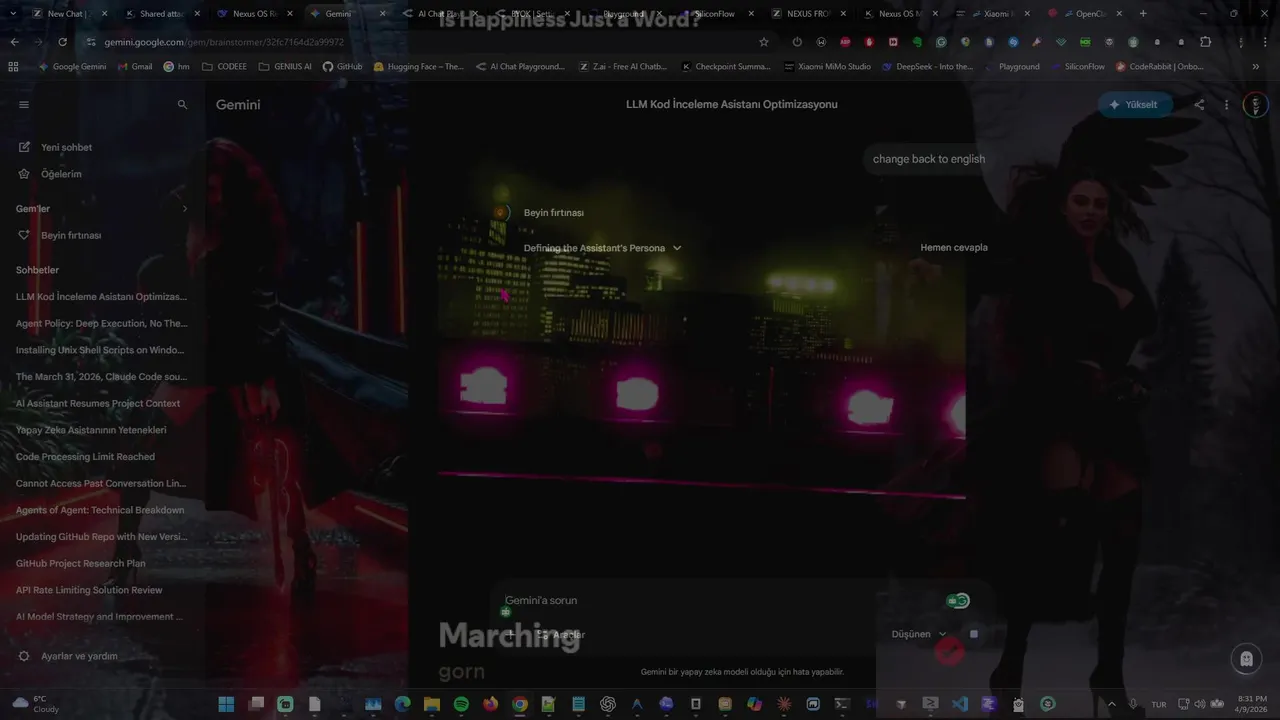Image resolution: width=1280 pixels, height=720 pixels.
Task: Open the GENIUS AI bookmarks folder
Action: coord(285,67)
